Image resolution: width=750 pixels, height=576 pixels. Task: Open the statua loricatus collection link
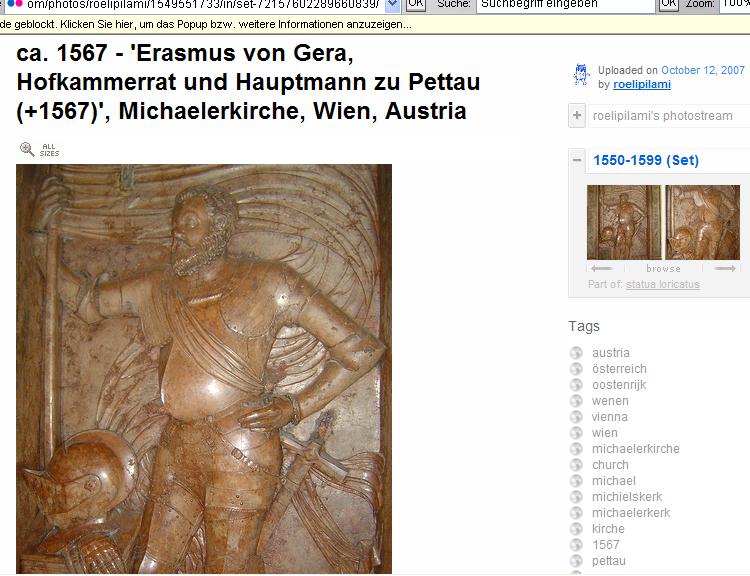click(662, 284)
